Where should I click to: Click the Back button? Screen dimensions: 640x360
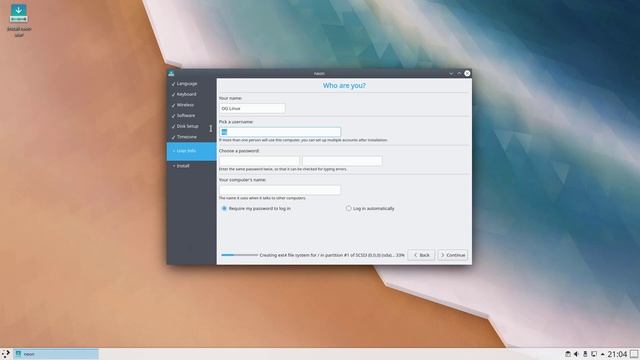pyautogui.click(x=421, y=255)
